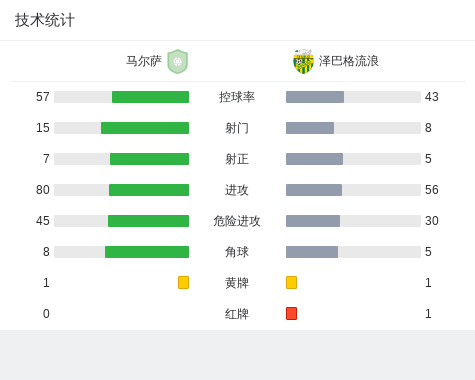Select the 红牌 stat label

click(x=237, y=314)
